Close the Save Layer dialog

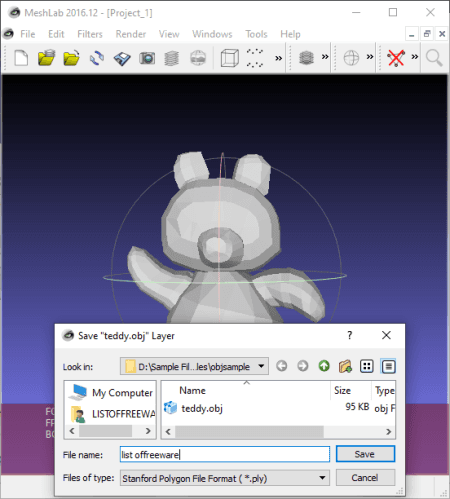(x=386, y=335)
